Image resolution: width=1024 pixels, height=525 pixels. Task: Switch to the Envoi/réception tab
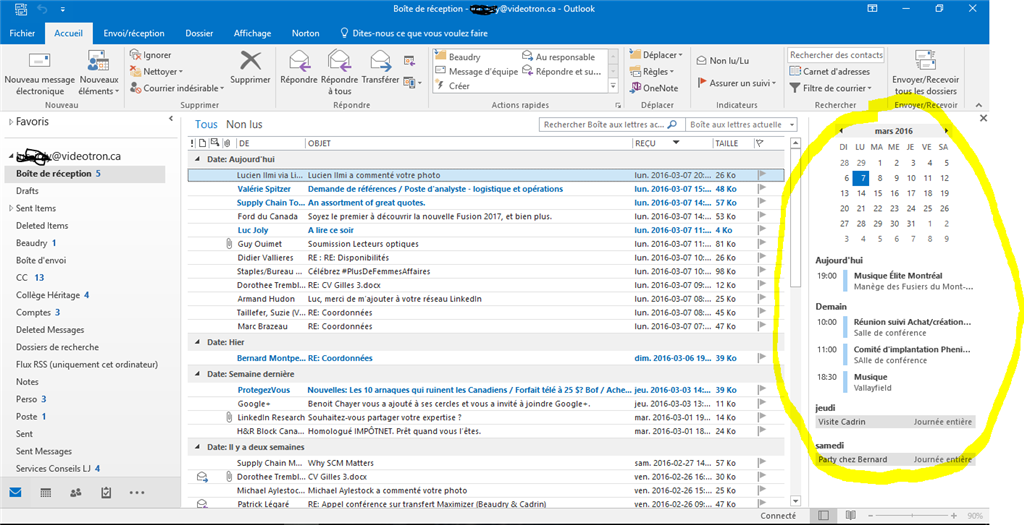tap(134, 33)
